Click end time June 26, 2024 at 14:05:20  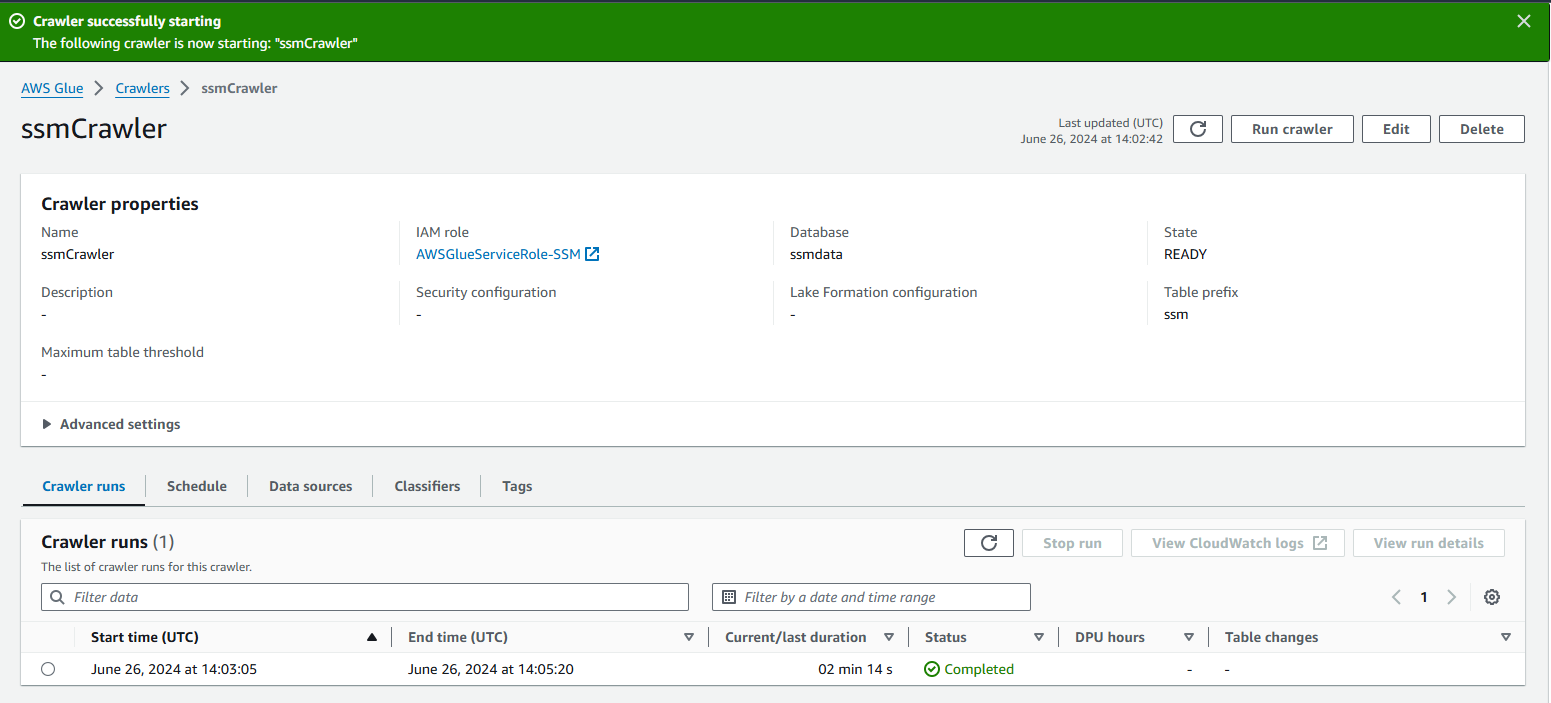(x=491, y=669)
